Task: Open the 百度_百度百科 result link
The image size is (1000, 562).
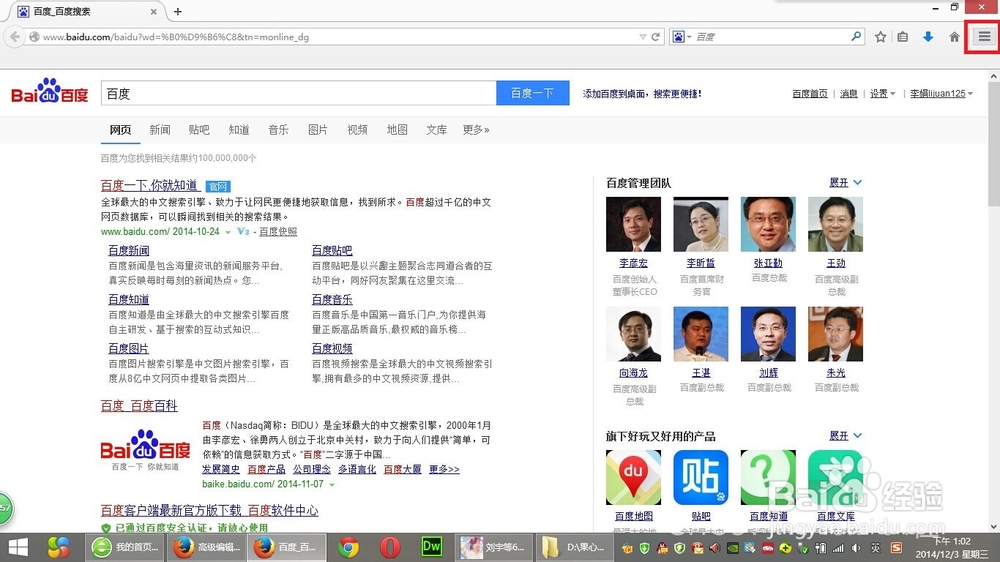Action: click(139, 406)
